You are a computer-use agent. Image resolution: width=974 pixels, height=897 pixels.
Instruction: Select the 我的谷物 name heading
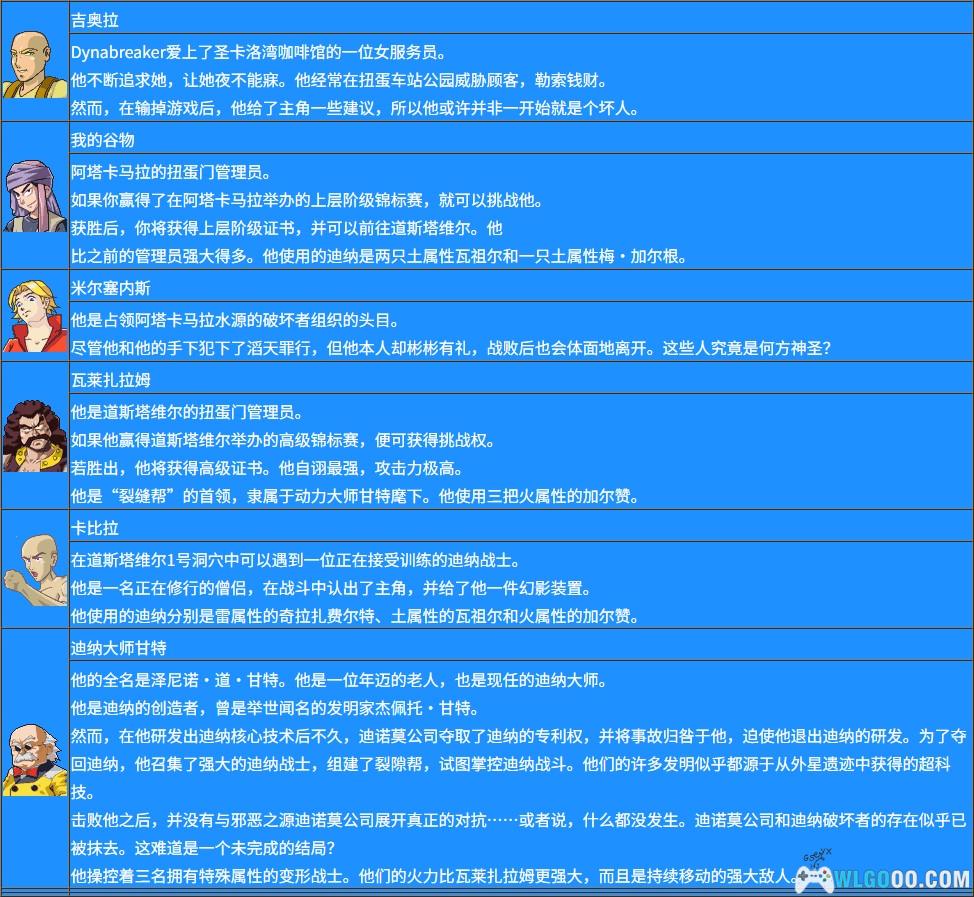pos(102,140)
